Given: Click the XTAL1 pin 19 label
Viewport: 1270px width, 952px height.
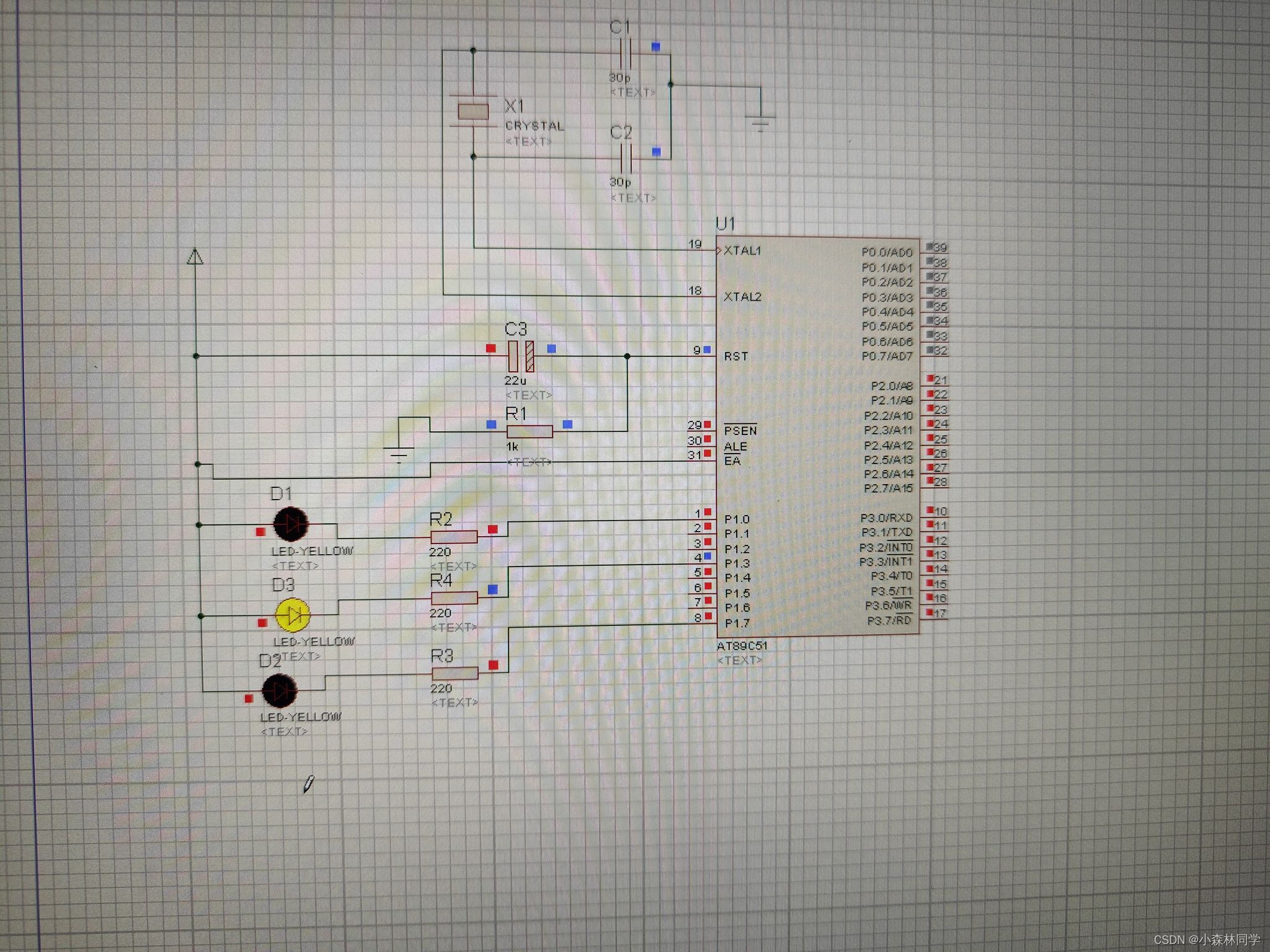Looking at the screenshot, I should tap(742, 250).
